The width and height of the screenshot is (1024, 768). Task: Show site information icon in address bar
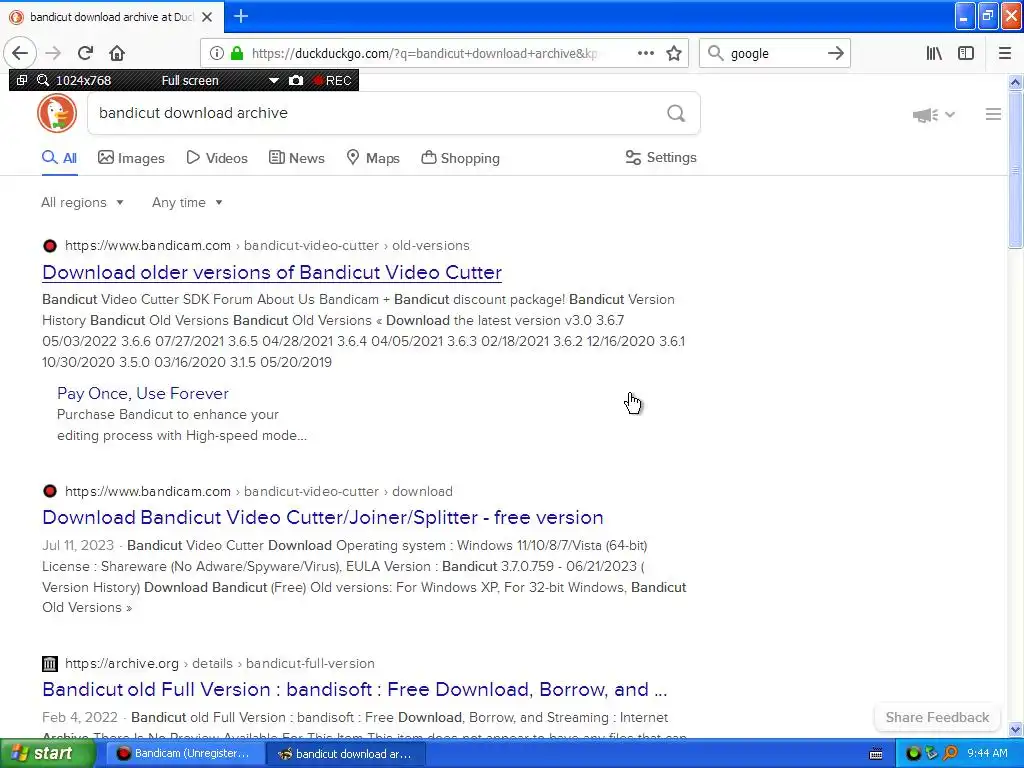pos(217,54)
